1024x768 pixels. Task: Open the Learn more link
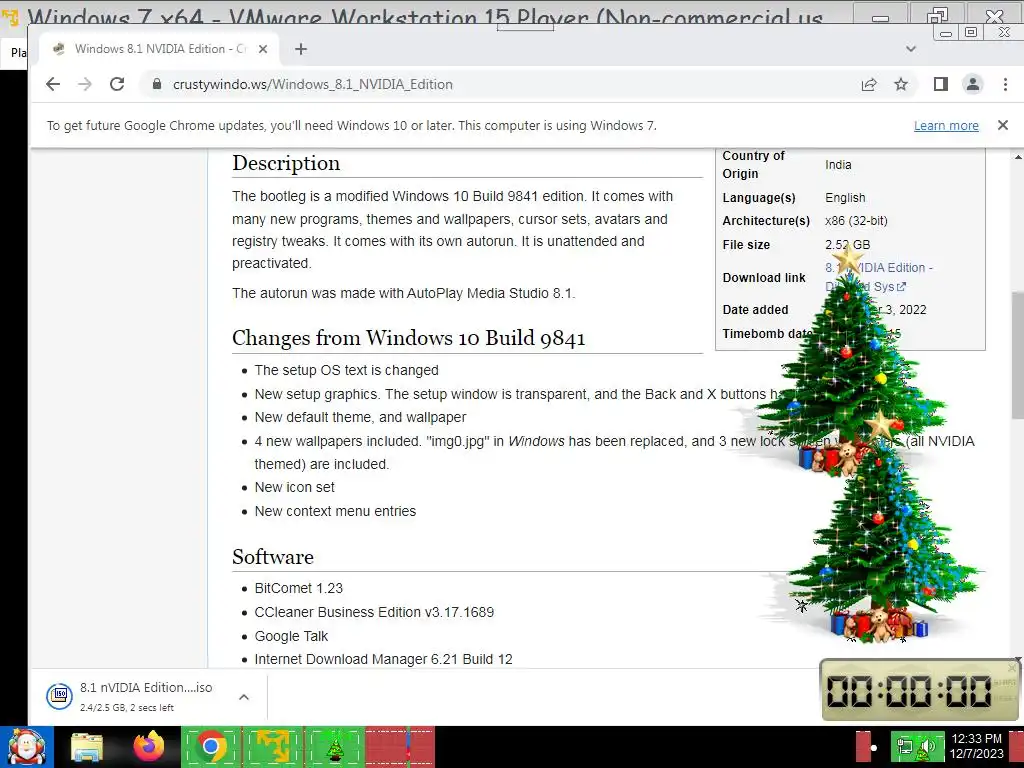pyautogui.click(x=946, y=125)
